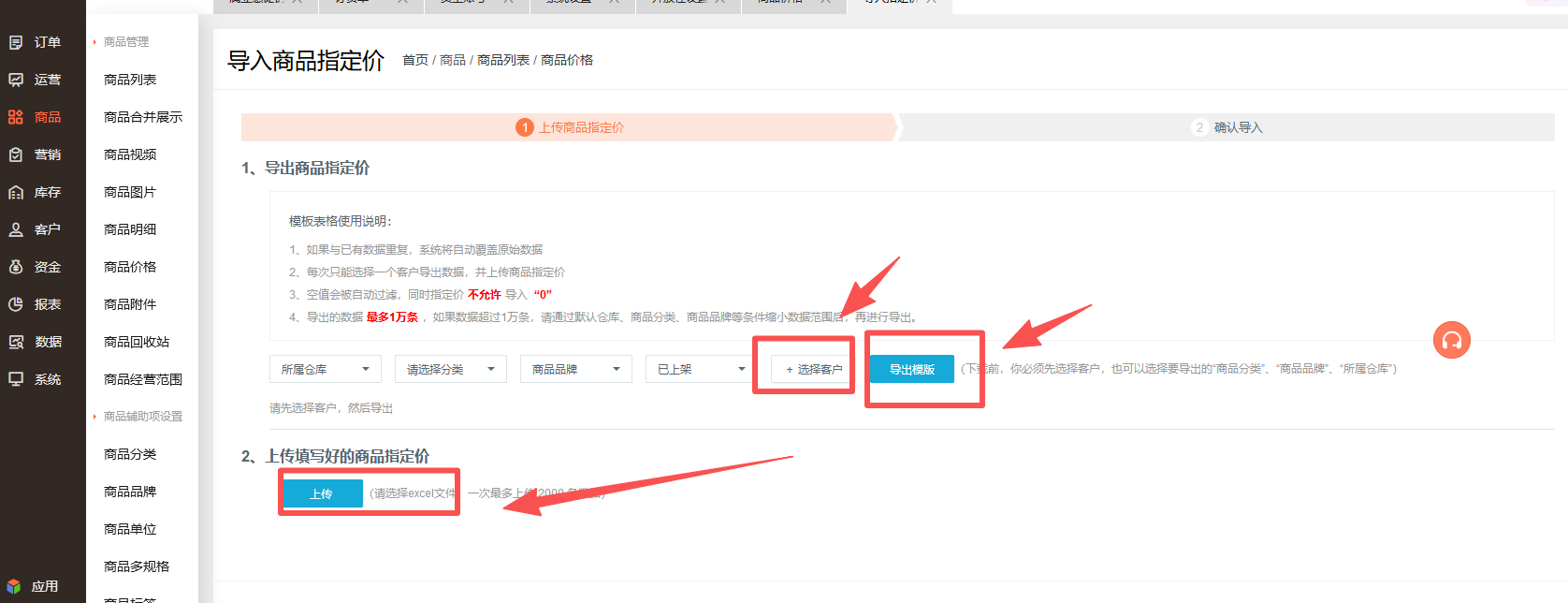Click 商品列表 in the breadcrumb
This screenshot has height=603, width=1568.
[503, 60]
